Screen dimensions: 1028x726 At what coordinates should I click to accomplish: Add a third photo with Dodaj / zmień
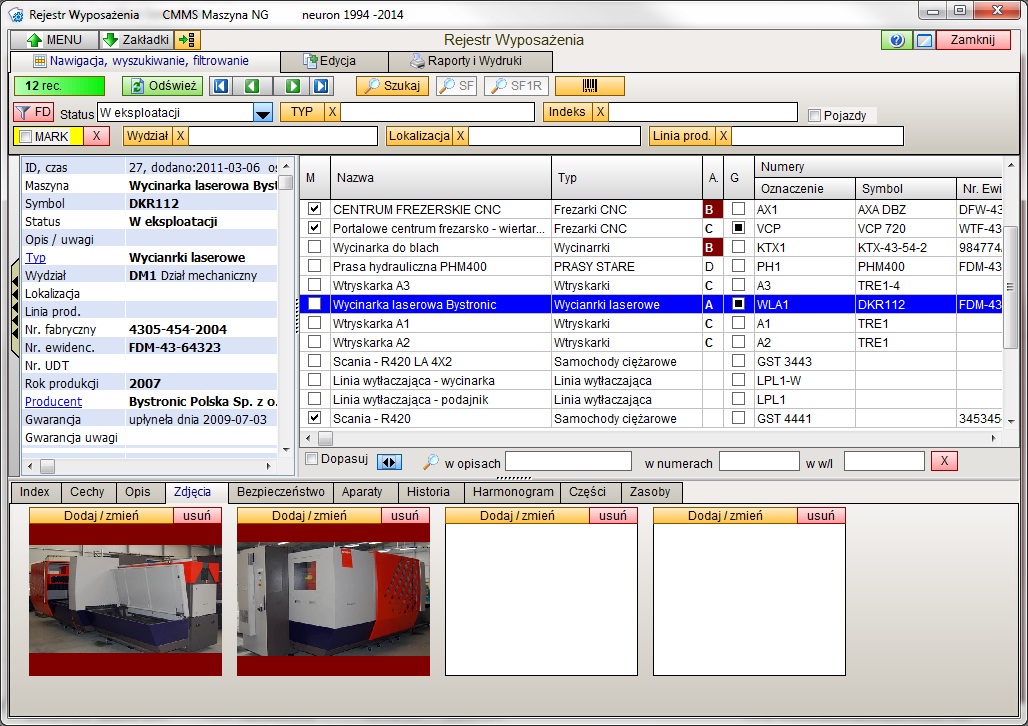pyautogui.click(x=517, y=515)
